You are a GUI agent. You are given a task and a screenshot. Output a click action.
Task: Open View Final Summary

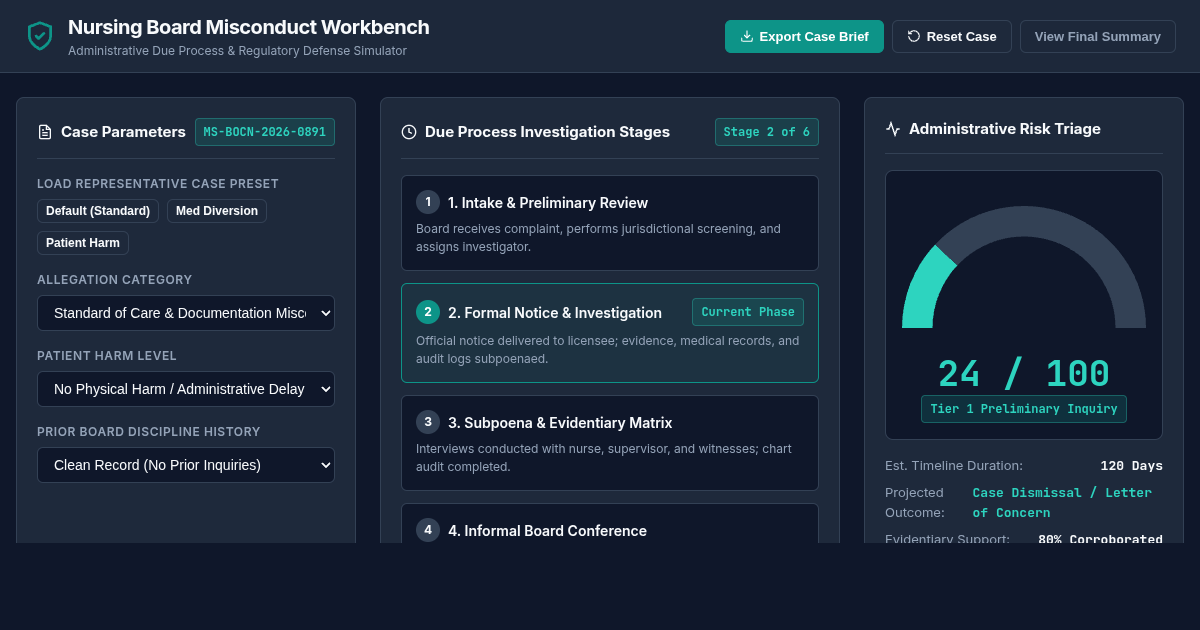1098,36
